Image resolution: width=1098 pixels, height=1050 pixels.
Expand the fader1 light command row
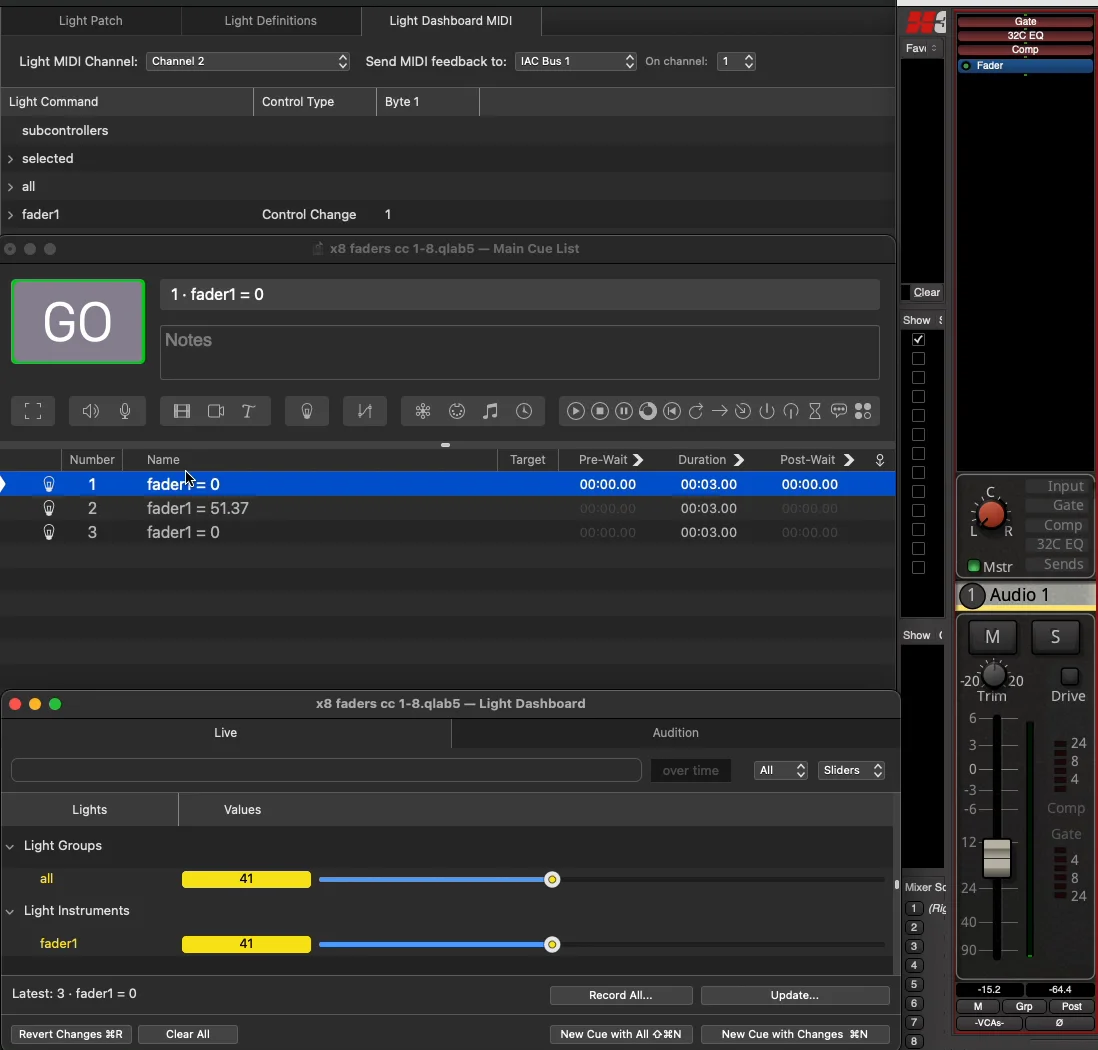[x=11, y=215]
